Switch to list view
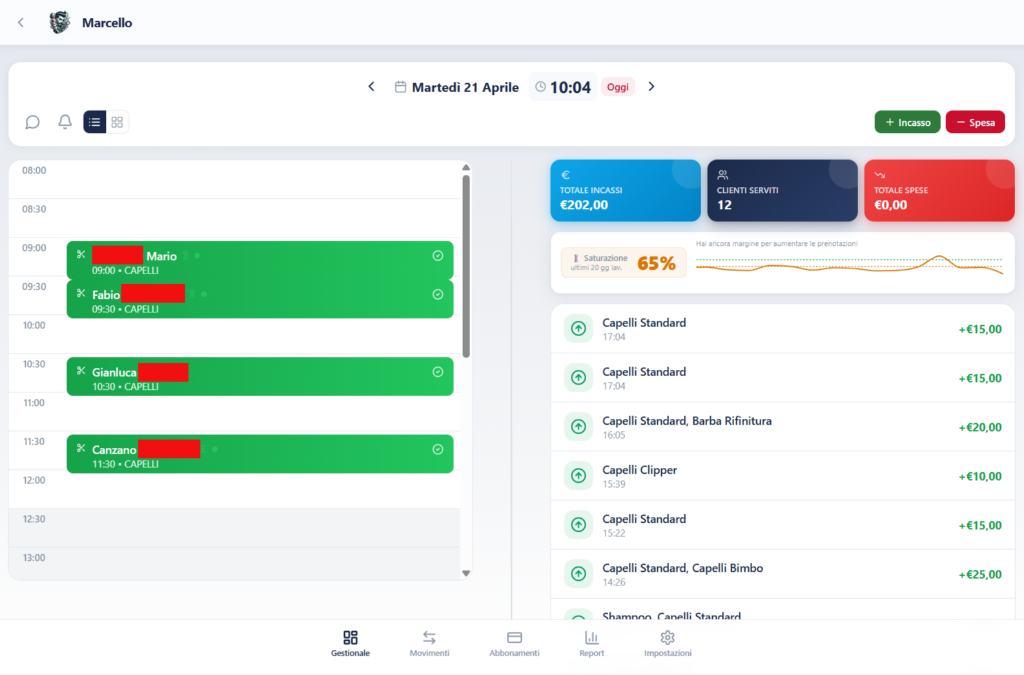This screenshot has height=675, width=1024. 95,122
